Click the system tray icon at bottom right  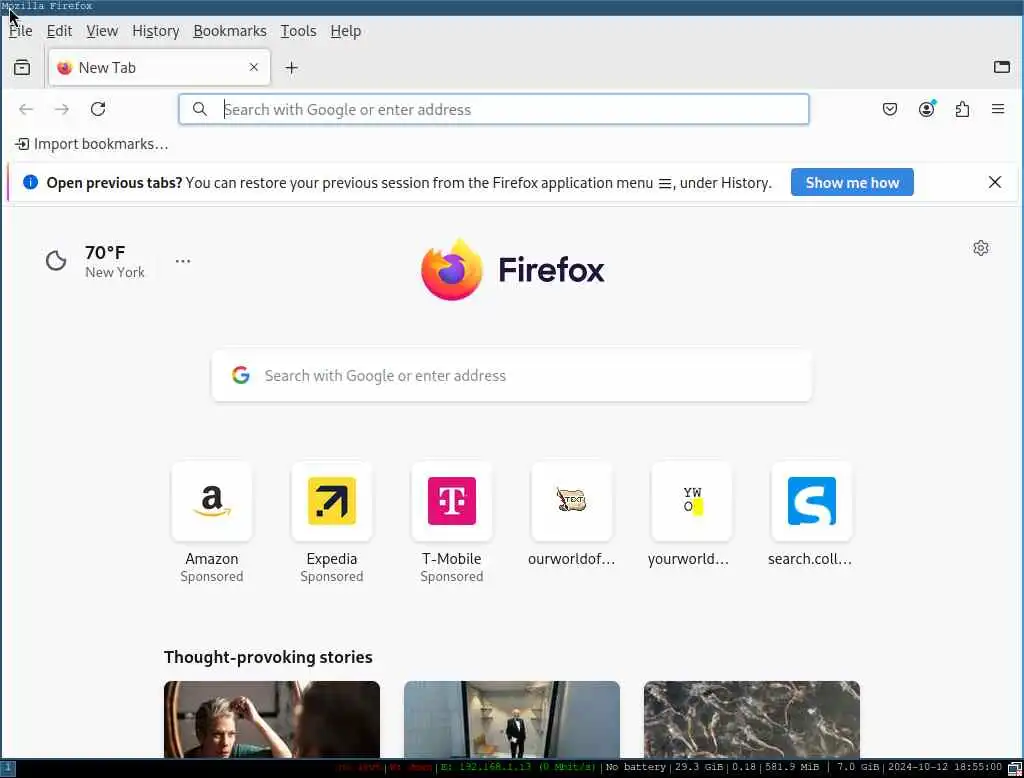point(1015,768)
